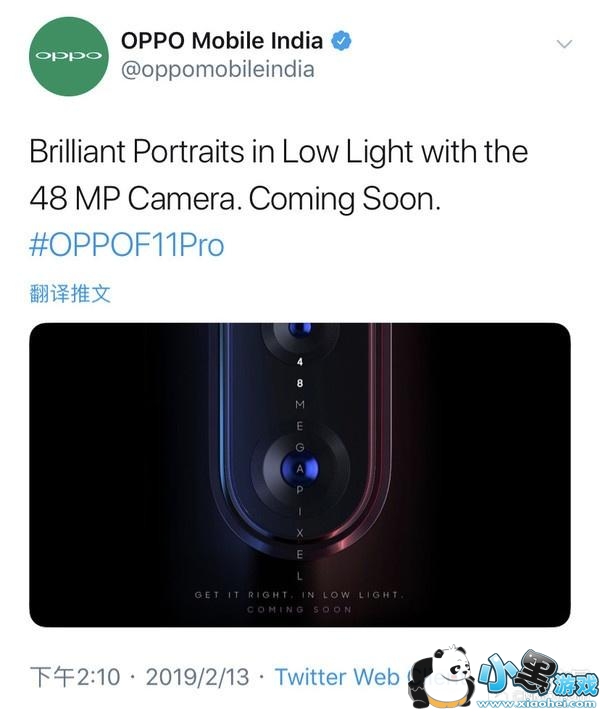
Task: Click the GET IT RIGHT. IN LOW LIGHT. caption
Action: pos(299,595)
